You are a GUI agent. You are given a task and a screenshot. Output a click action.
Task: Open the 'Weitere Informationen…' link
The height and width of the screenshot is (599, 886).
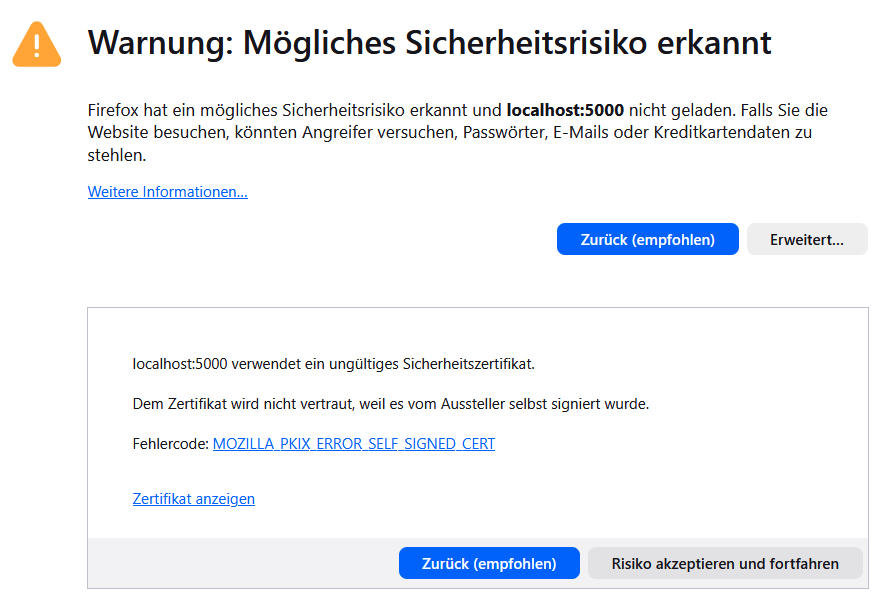point(167,192)
